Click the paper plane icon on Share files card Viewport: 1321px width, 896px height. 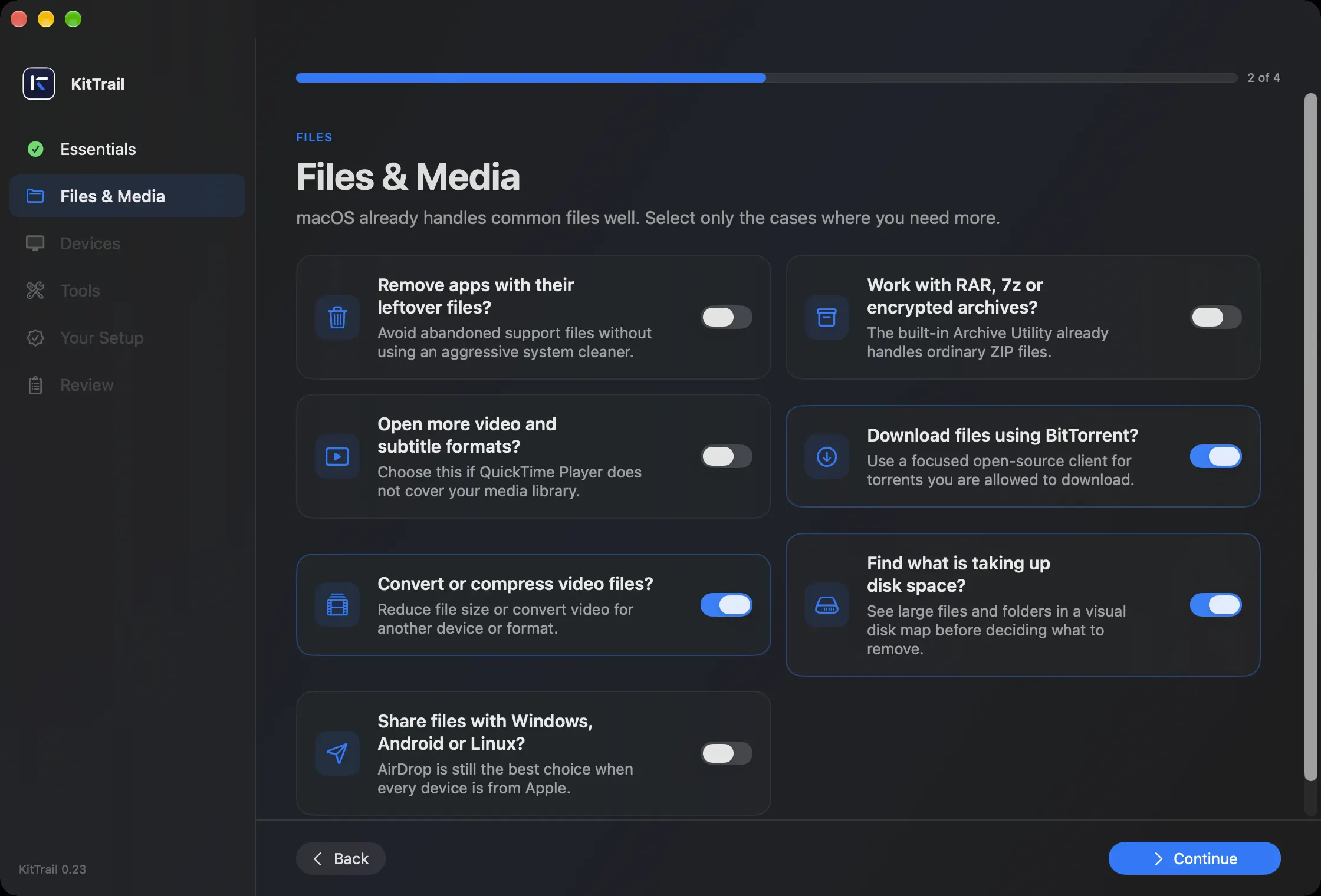[x=337, y=753]
